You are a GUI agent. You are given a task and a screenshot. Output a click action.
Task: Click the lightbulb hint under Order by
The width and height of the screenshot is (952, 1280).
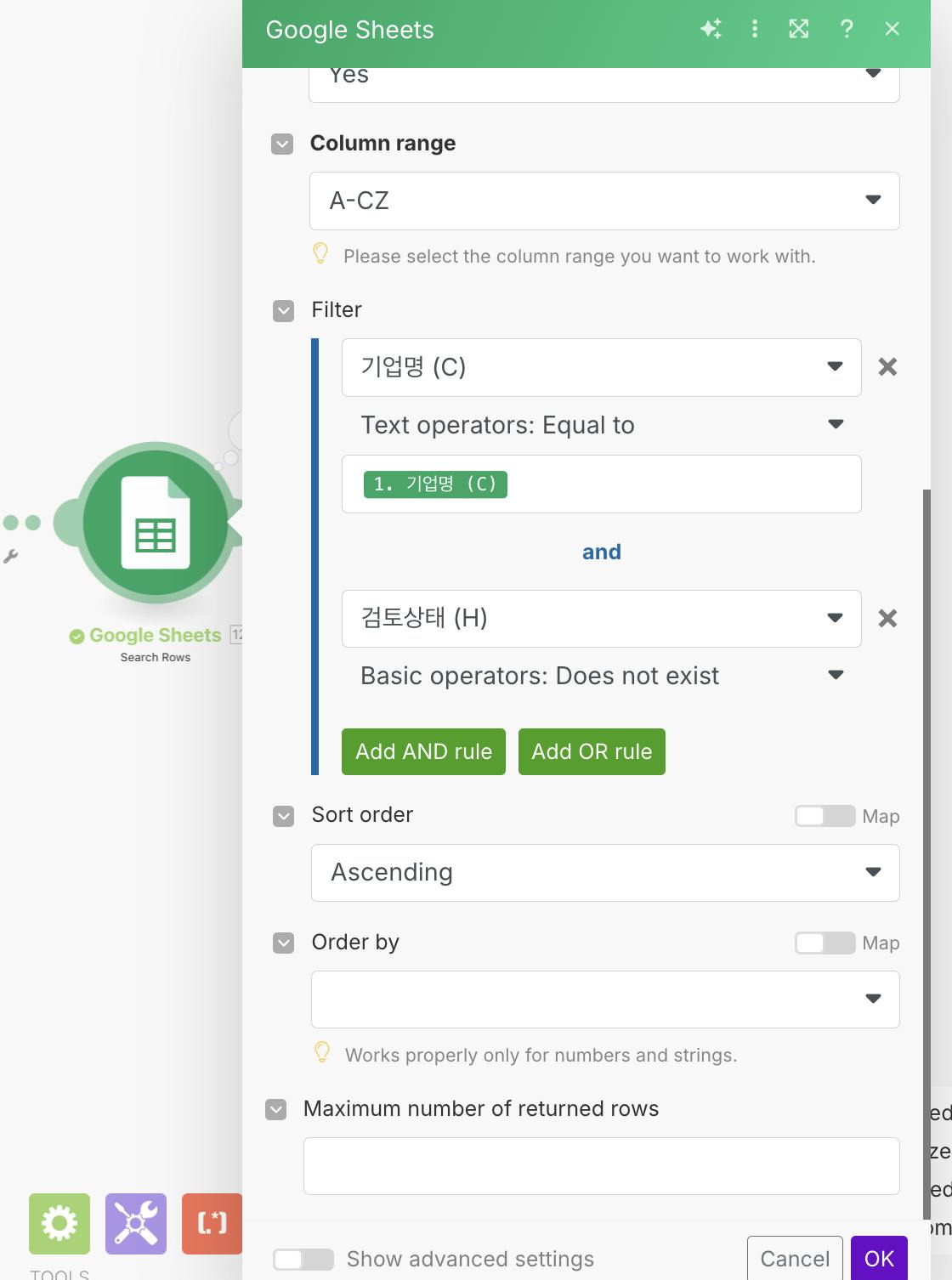322,1052
